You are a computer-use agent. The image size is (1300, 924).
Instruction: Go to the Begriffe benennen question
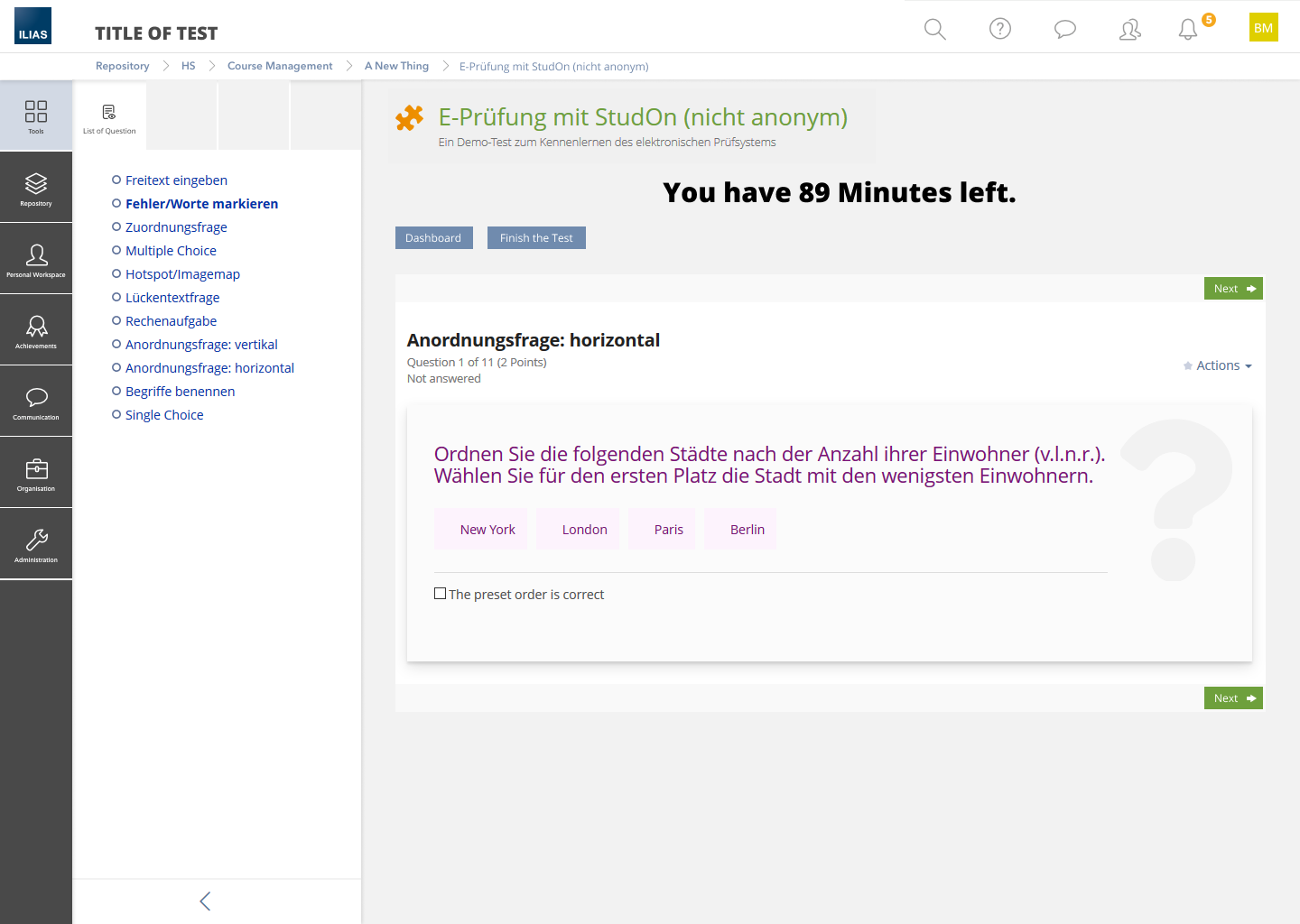(180, 392)
